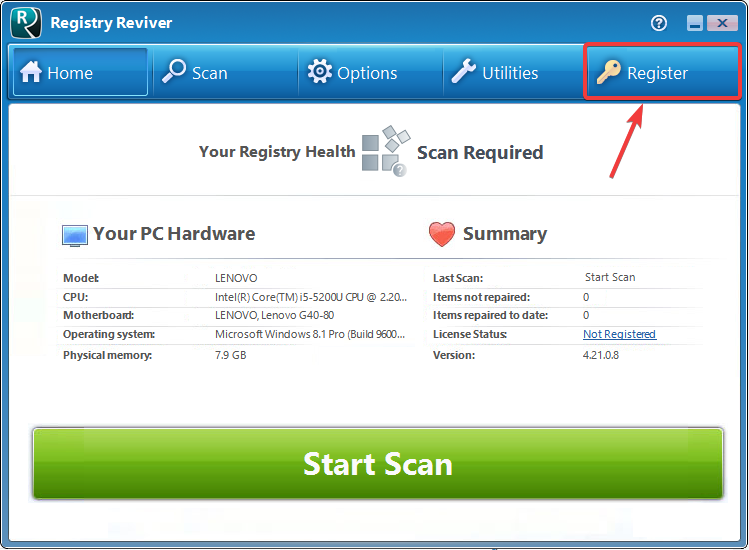Open help via the question mark icon
Screen dimensions: 749x550
659,23
